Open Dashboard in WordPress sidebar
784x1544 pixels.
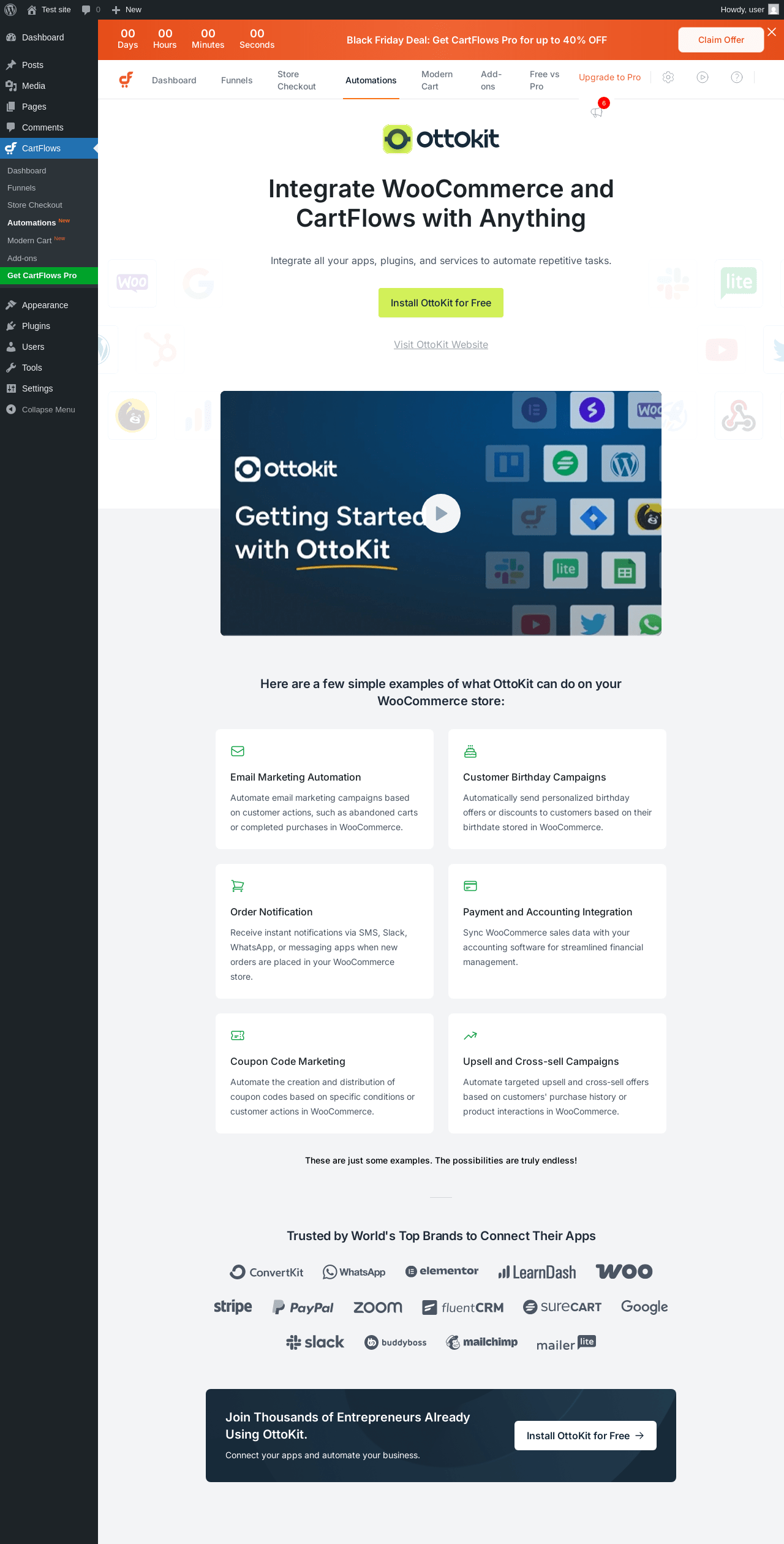[x=49, y=37]
